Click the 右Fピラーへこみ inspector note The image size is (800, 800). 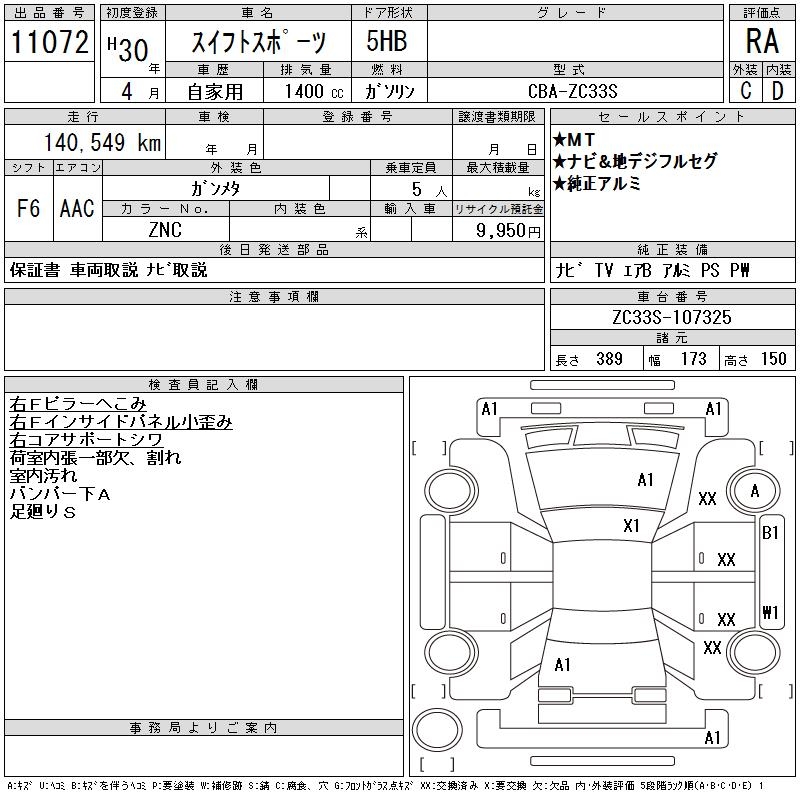click(78, 404)
